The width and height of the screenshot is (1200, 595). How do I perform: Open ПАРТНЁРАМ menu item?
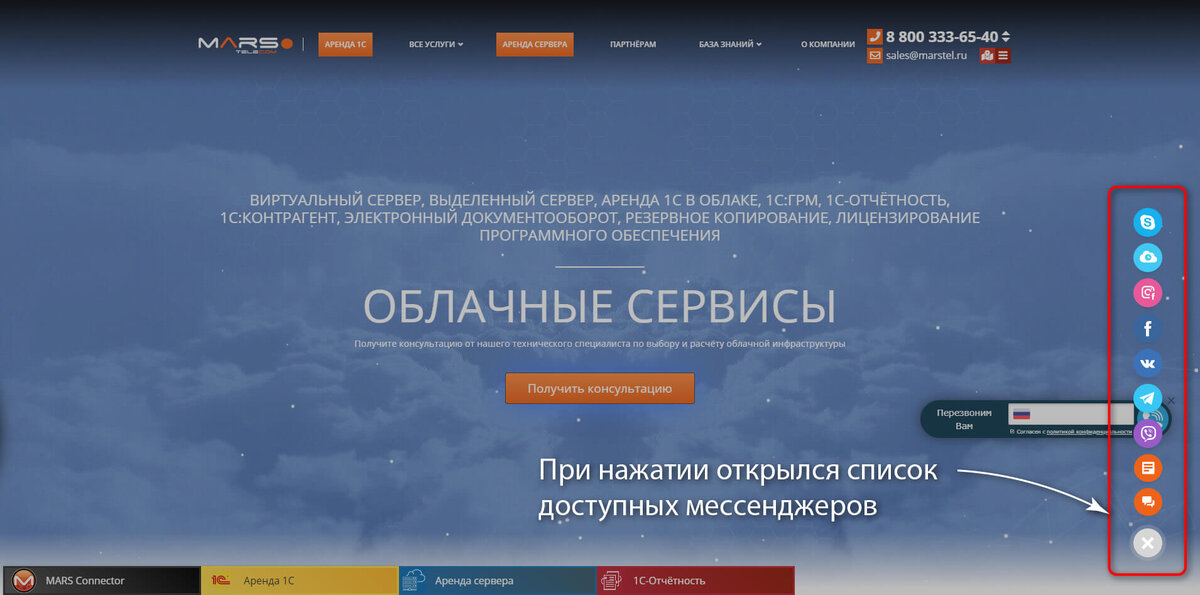(633, 44)
